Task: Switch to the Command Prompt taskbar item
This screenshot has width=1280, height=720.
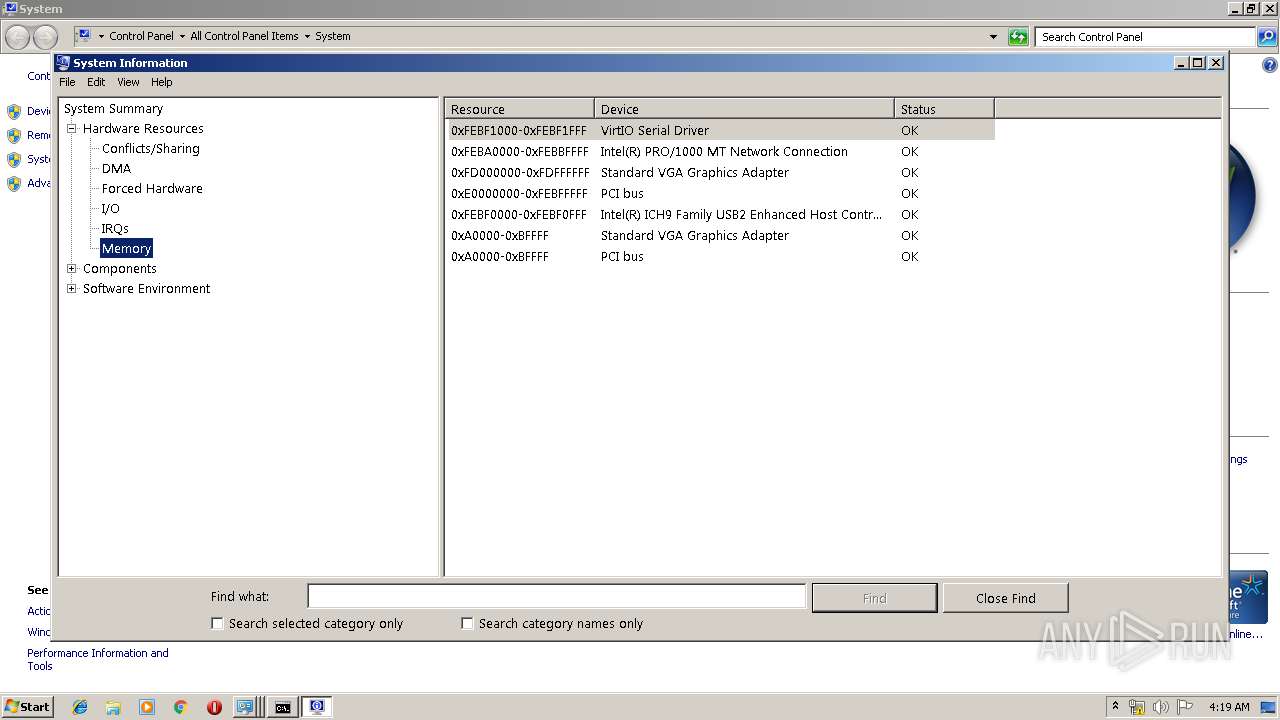Action: click(283, 707)
